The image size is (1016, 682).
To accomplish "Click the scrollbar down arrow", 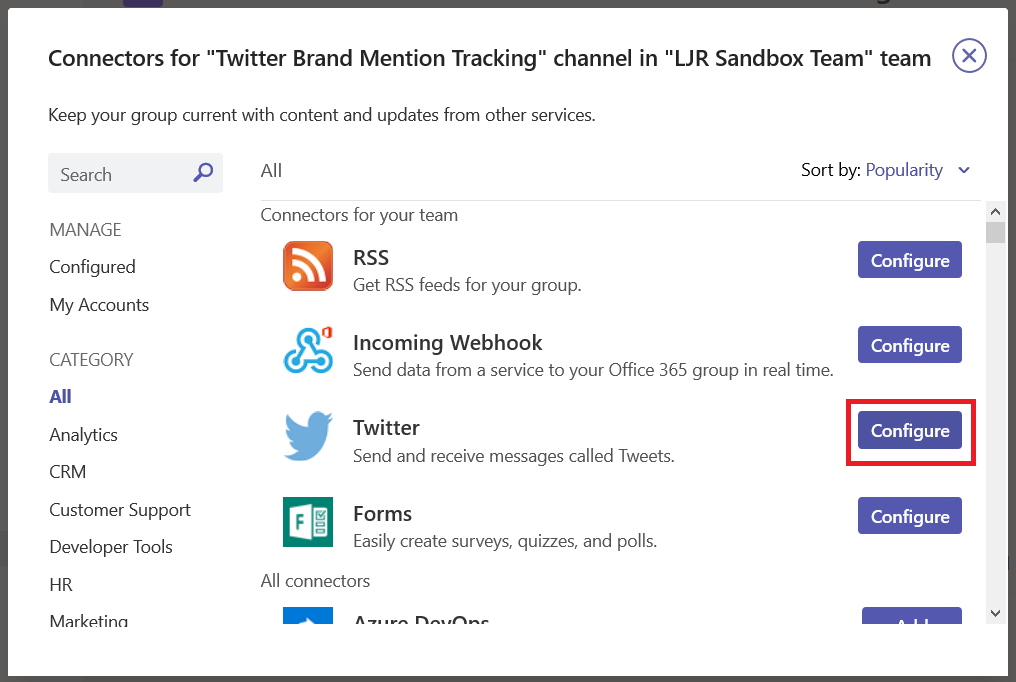I will tap(995, 613).
